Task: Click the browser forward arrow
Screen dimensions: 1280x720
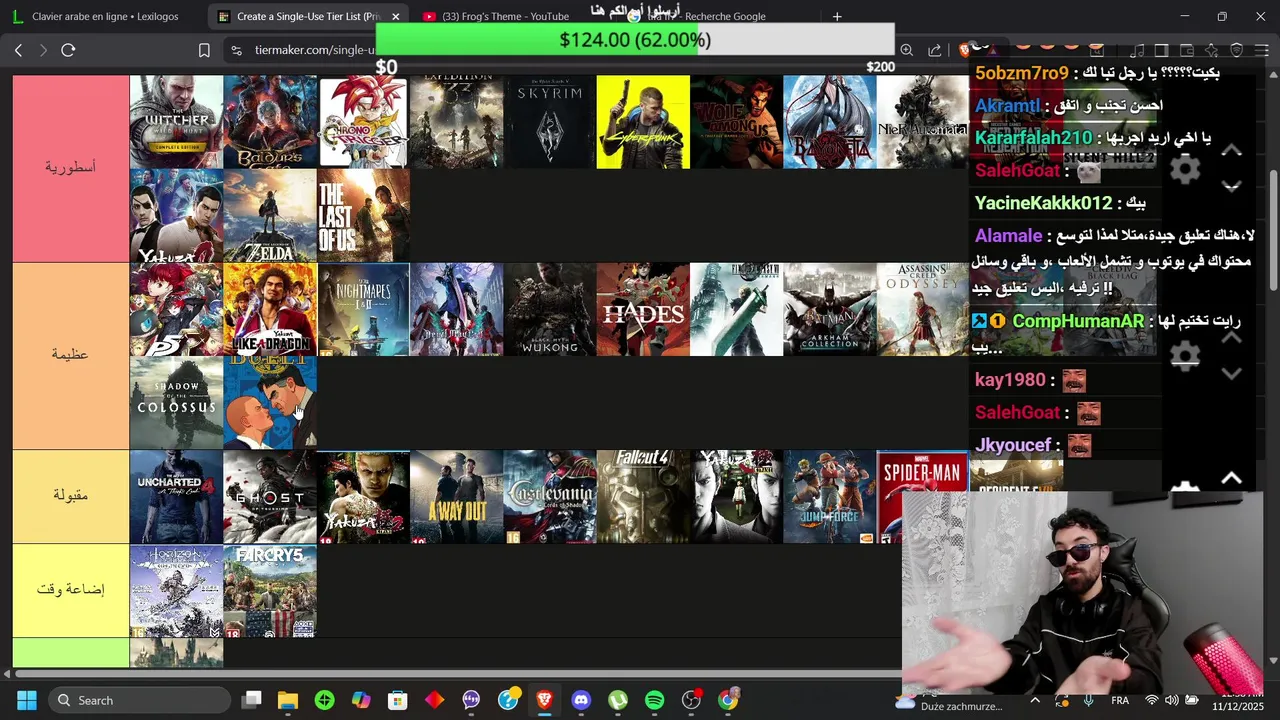Action: pyautogui.click(x=43, y=50)
